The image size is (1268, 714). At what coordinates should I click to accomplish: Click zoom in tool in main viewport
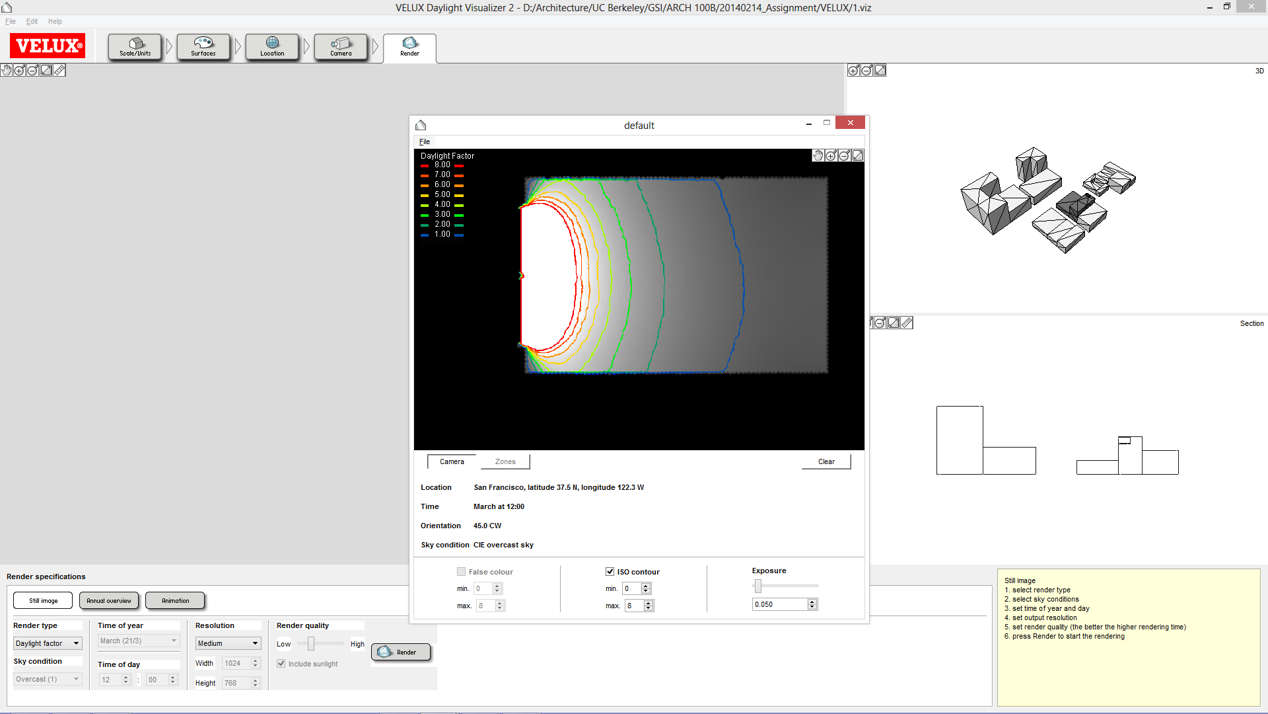(19, 71)
